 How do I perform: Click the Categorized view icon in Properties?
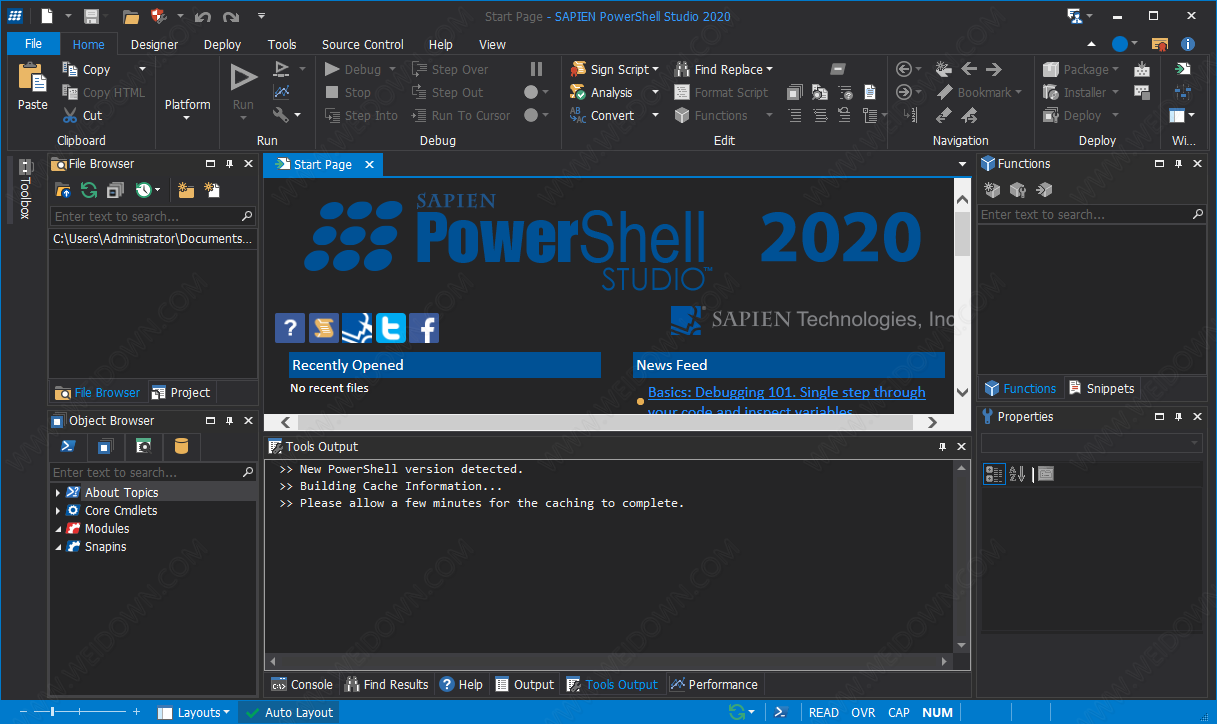[994, 474]
